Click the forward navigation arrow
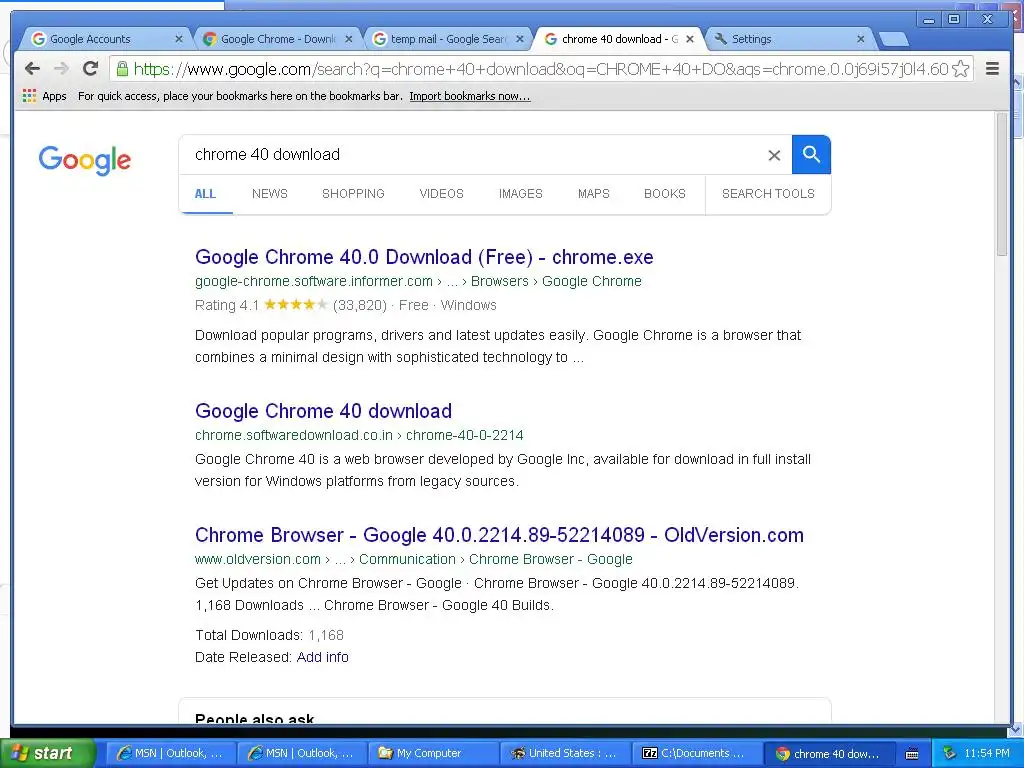The image size is (1024, 768). (x=61, y=69)
